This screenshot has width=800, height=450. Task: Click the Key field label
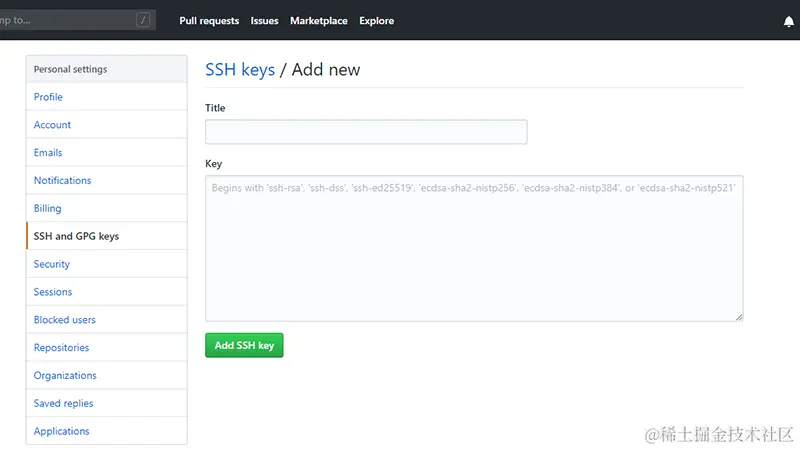(x=213, y=164)
